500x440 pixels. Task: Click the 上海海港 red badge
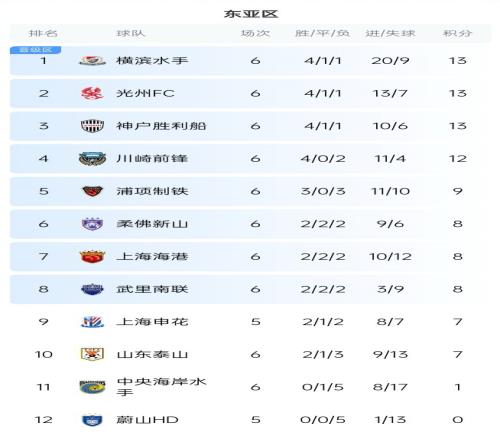coord(92,257)
